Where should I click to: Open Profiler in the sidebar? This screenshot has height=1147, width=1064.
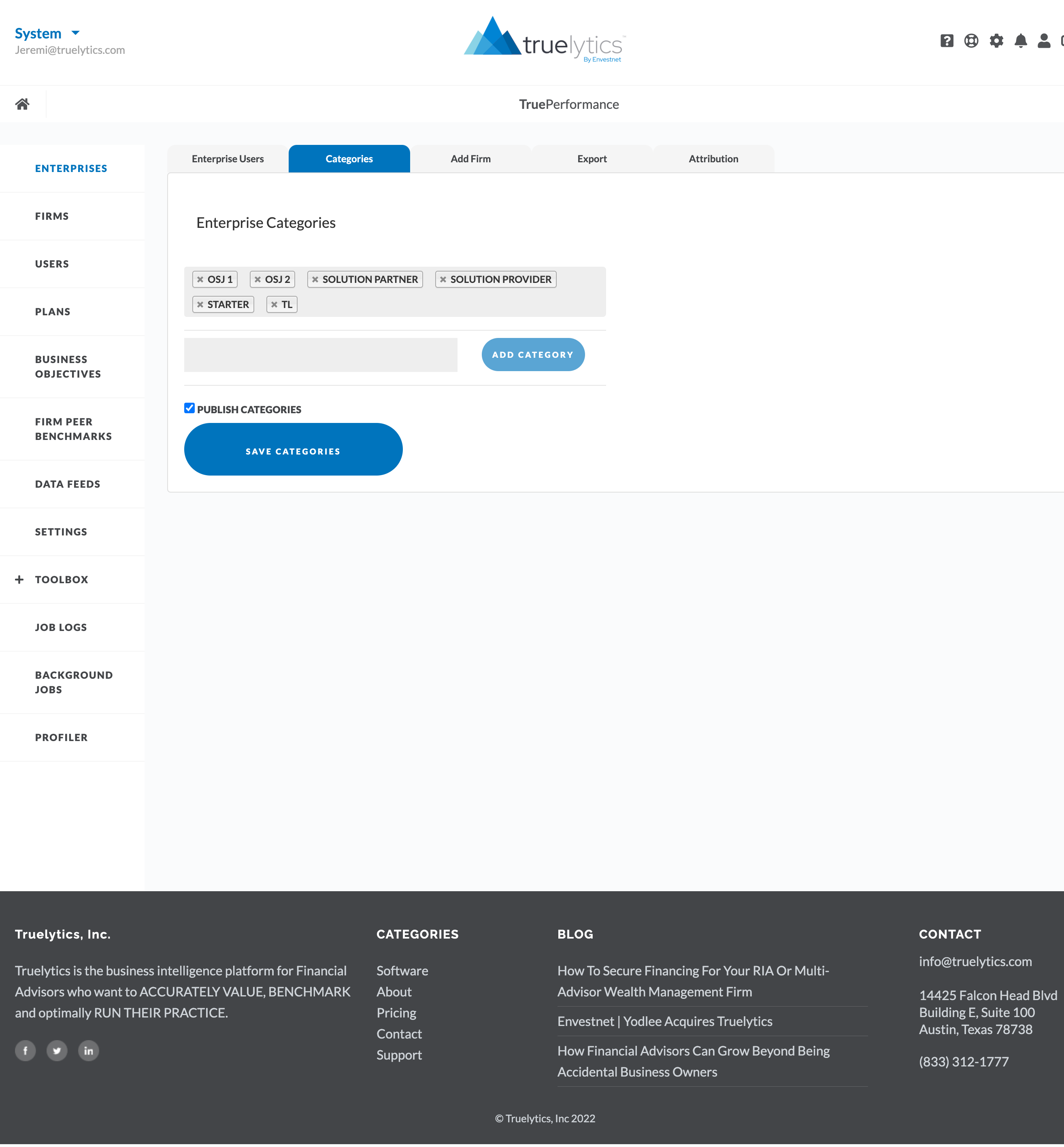coord(62,738)
